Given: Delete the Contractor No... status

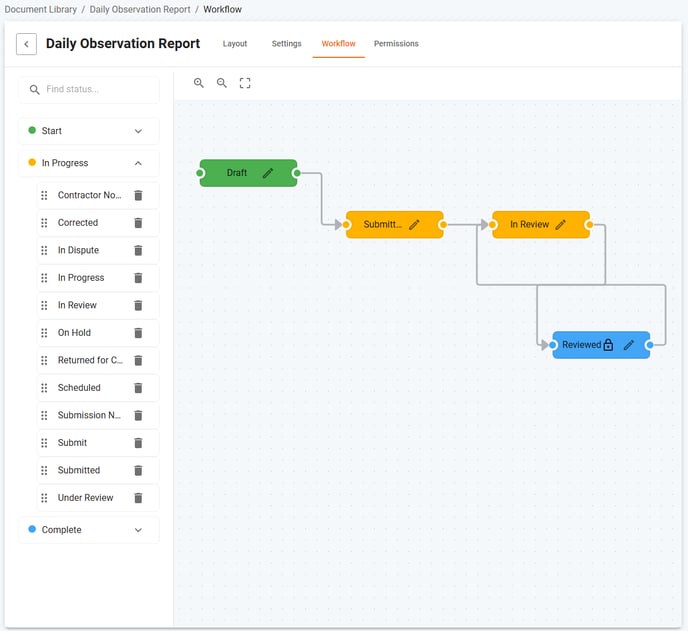Looking at the screenshot, I should coord(138,195).
